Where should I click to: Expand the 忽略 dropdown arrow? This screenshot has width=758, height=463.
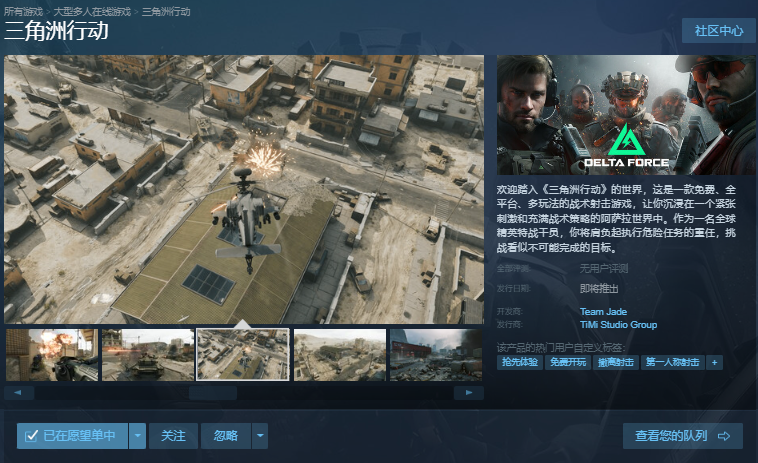point(260,436)
